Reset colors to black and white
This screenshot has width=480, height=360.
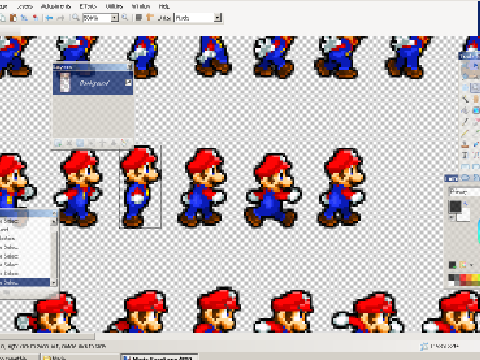[451, 218]
